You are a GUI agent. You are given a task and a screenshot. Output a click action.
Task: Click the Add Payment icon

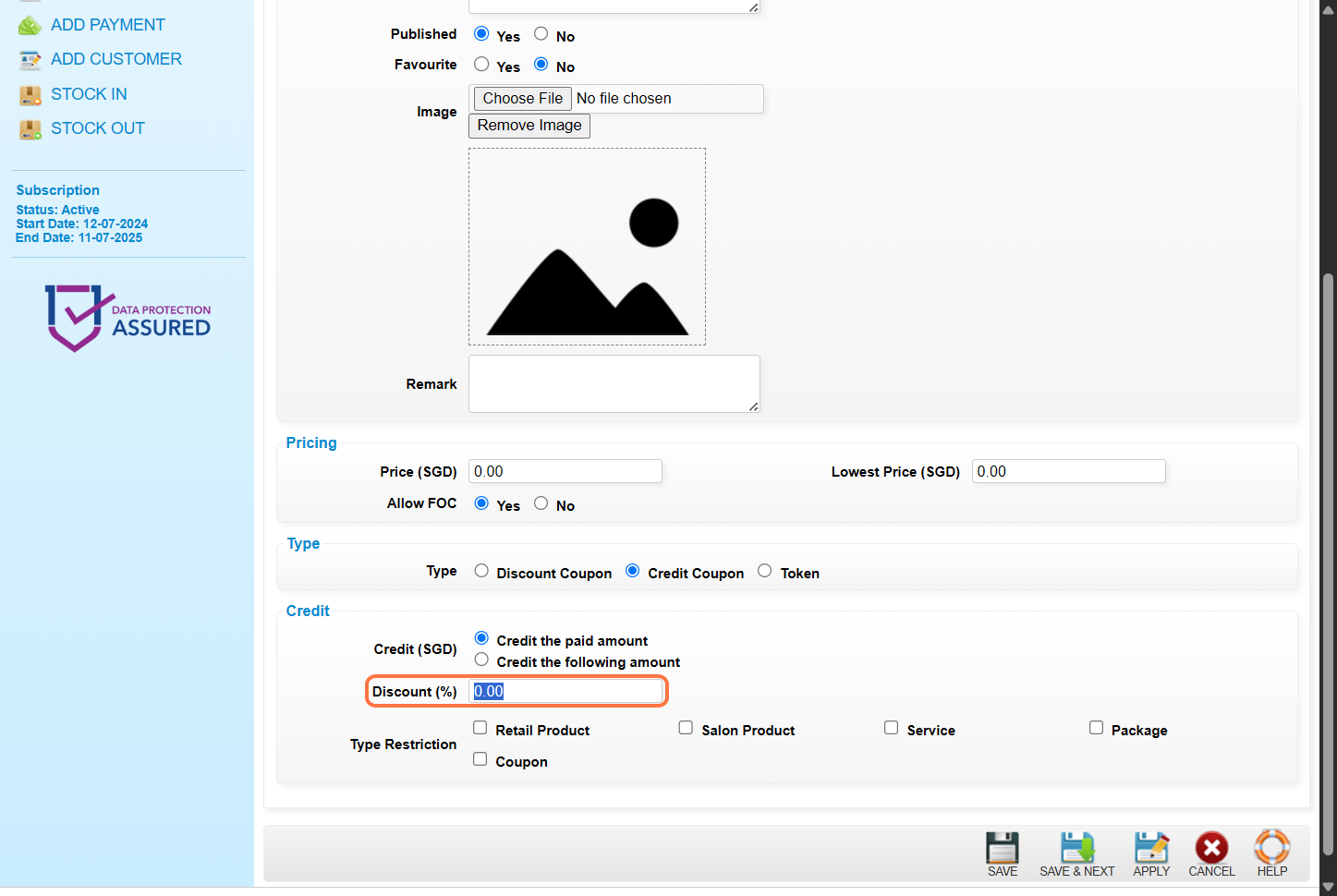click(30, 25)
